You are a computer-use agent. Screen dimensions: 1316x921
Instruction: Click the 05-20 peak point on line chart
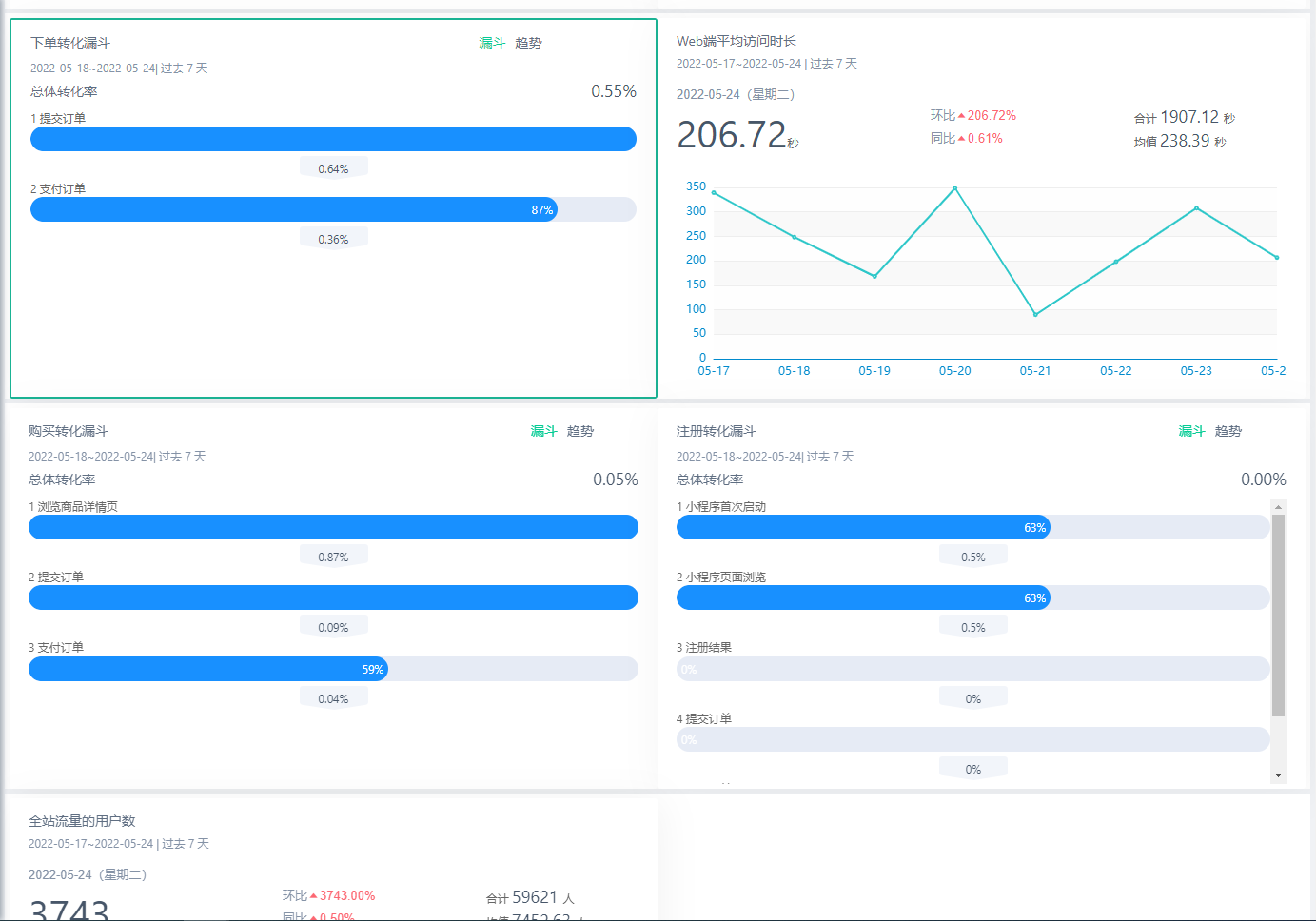tap(954, 188)
